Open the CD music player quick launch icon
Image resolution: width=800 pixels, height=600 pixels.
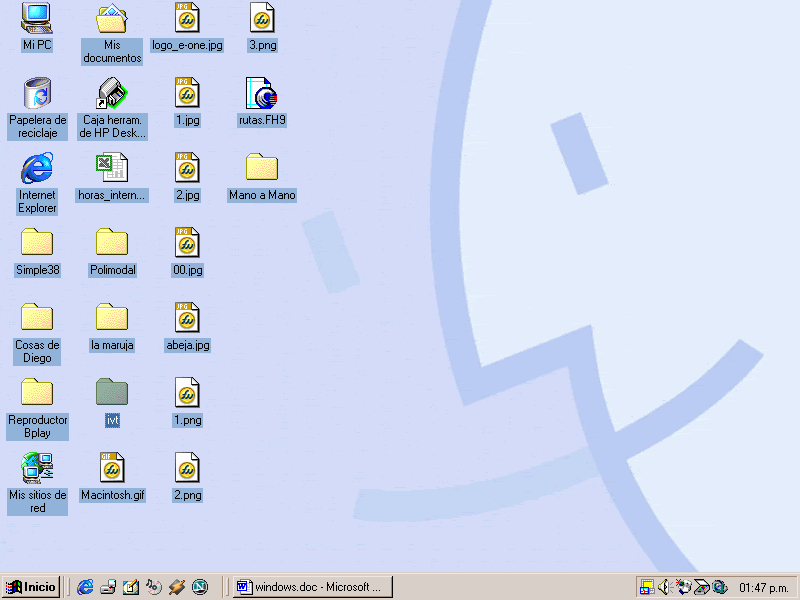(x=154, y=587)
